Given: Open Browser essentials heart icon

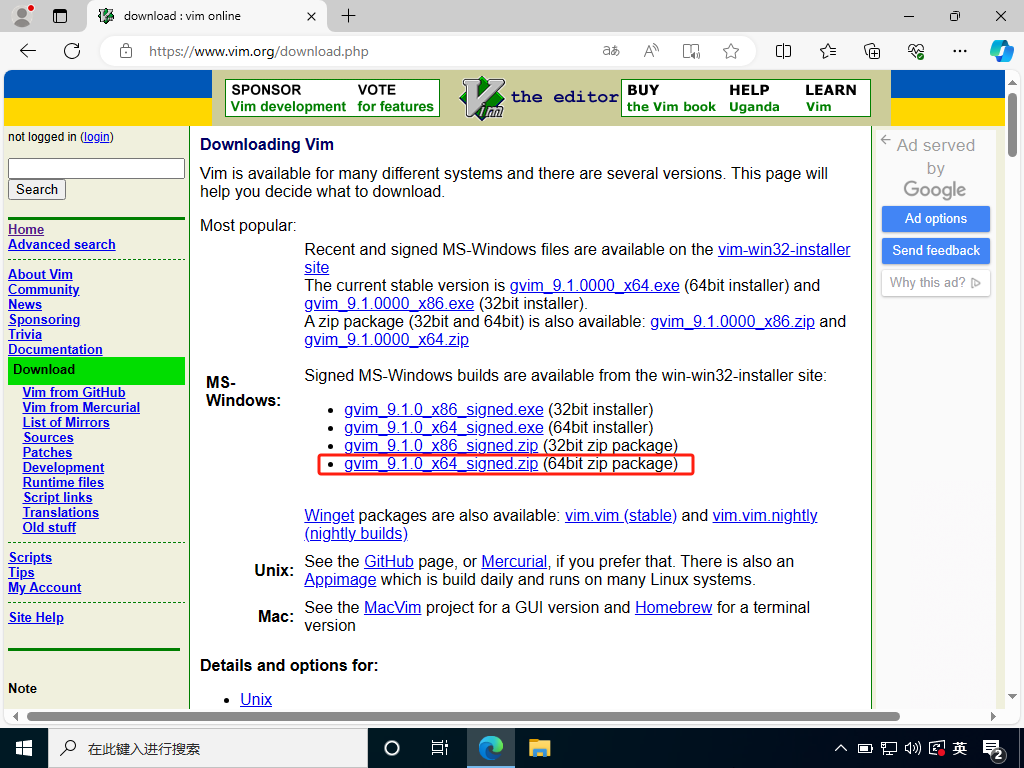Looking at the screenshot, I should (916, 51).
